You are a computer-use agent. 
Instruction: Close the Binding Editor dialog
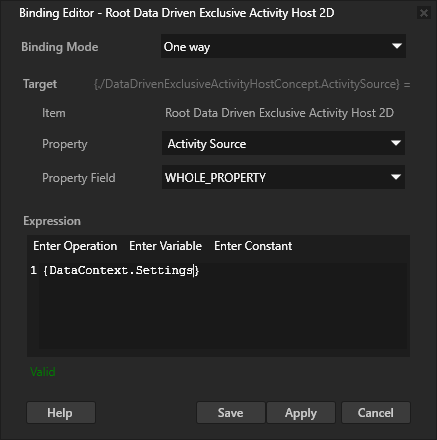point(424,13)
